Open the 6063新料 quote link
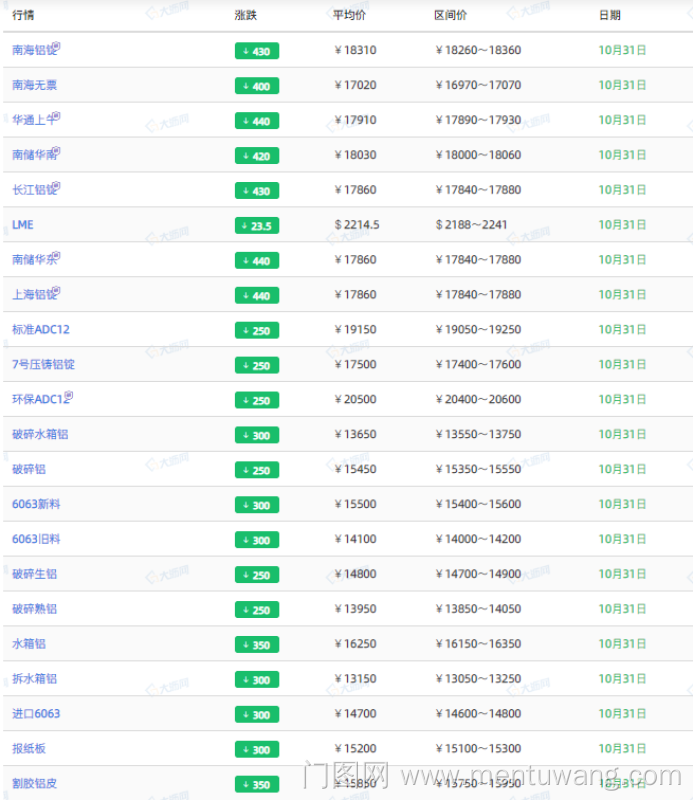 pos(36,504)
